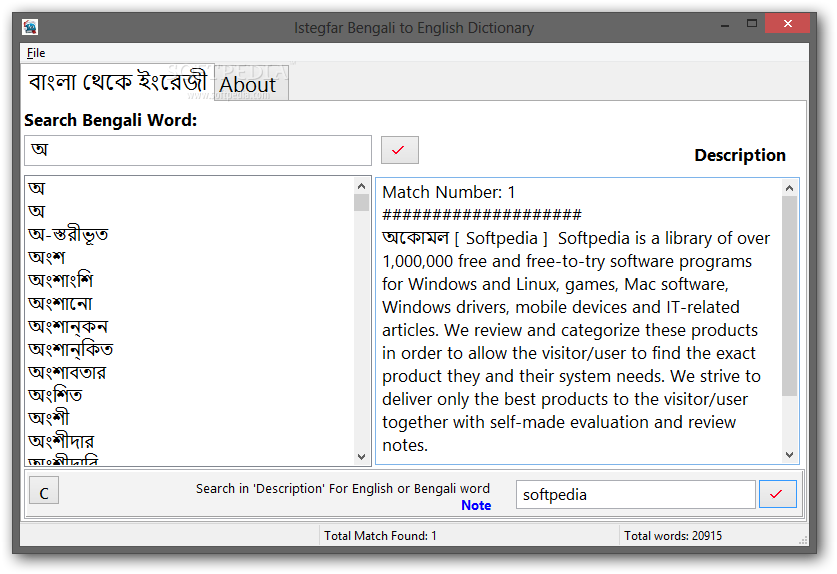Viewport: 837px width, 574px height.
Task: Click the Description pane scrollbar thumb
Action: (x=789, y=296)
